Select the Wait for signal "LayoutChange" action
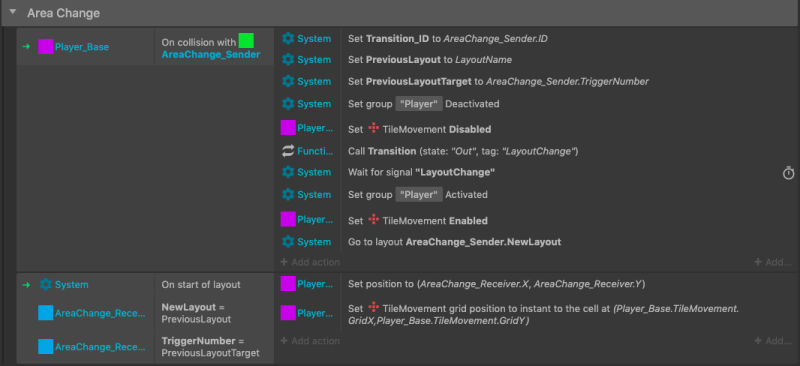 coord(421,173)
